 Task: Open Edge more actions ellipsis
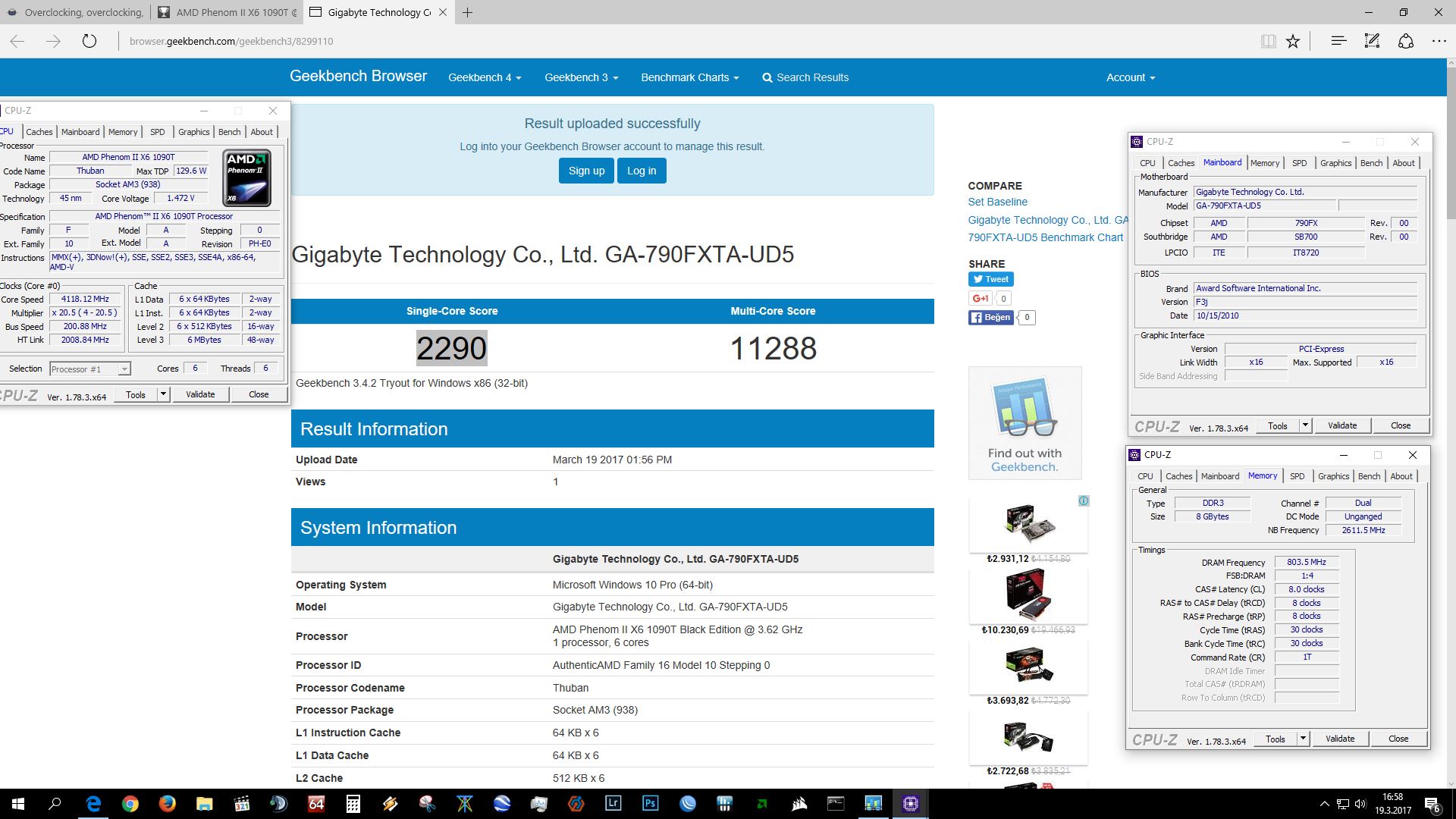pyautogui.click(x=1439, y=41)
